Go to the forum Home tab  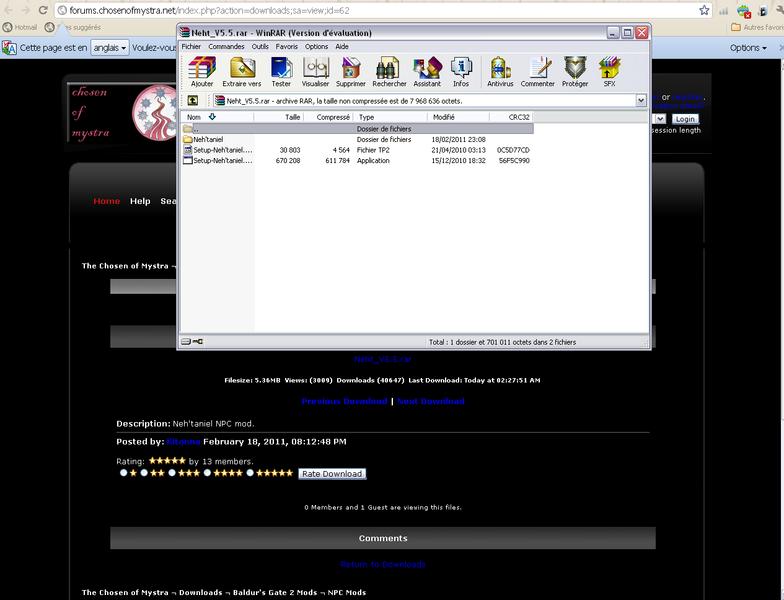[x=106, y=201]
